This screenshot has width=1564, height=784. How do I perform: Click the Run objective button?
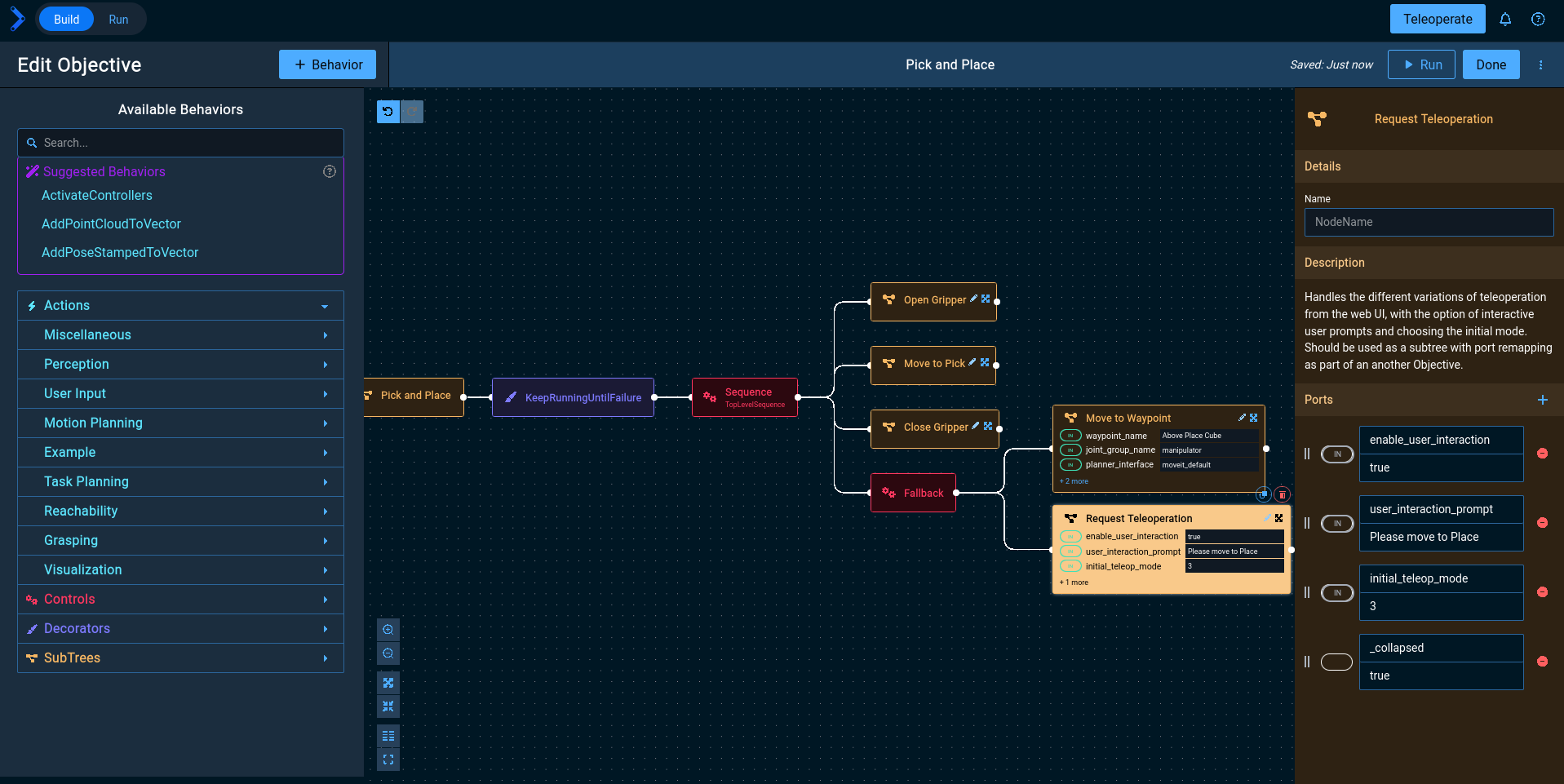point(1421,64)
